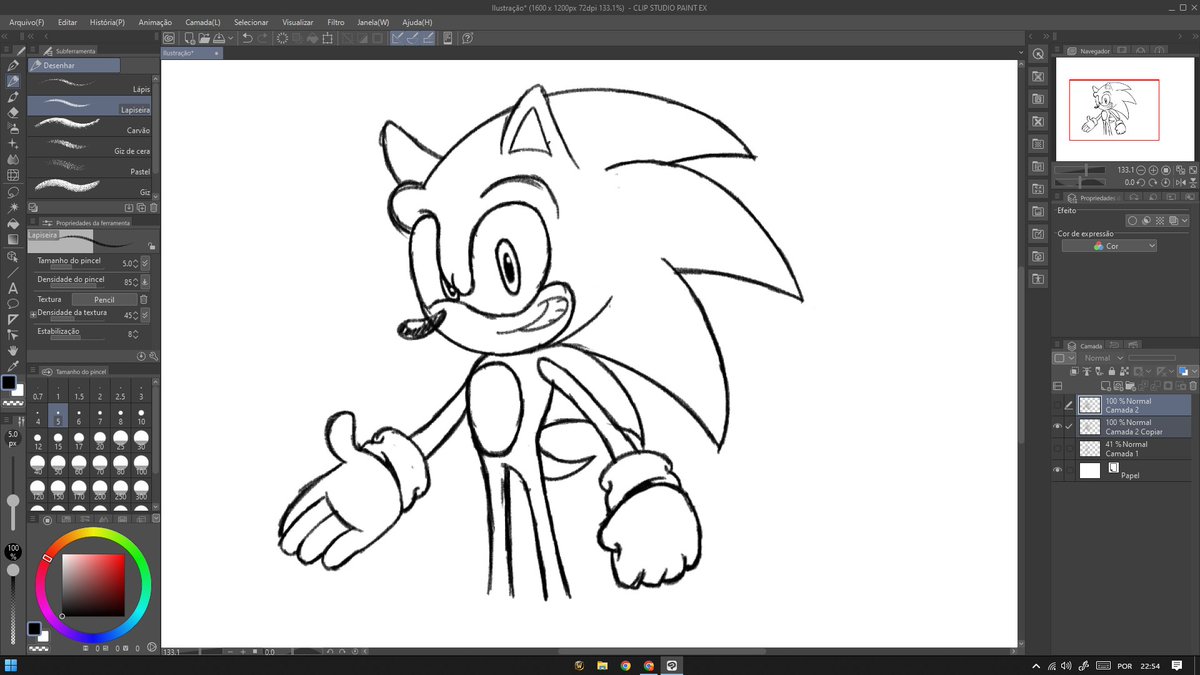Select the straight line Figure tool
1200x675 pixels.
[13, 272]
